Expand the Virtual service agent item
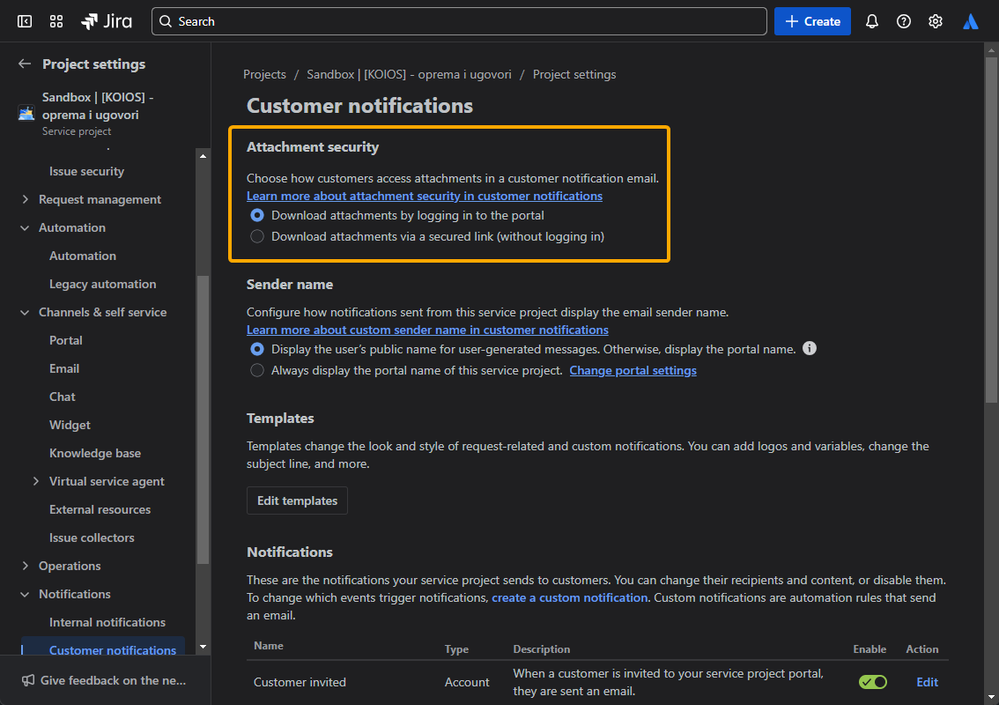Viewport: 999px width, 705px height. (37, 482)
